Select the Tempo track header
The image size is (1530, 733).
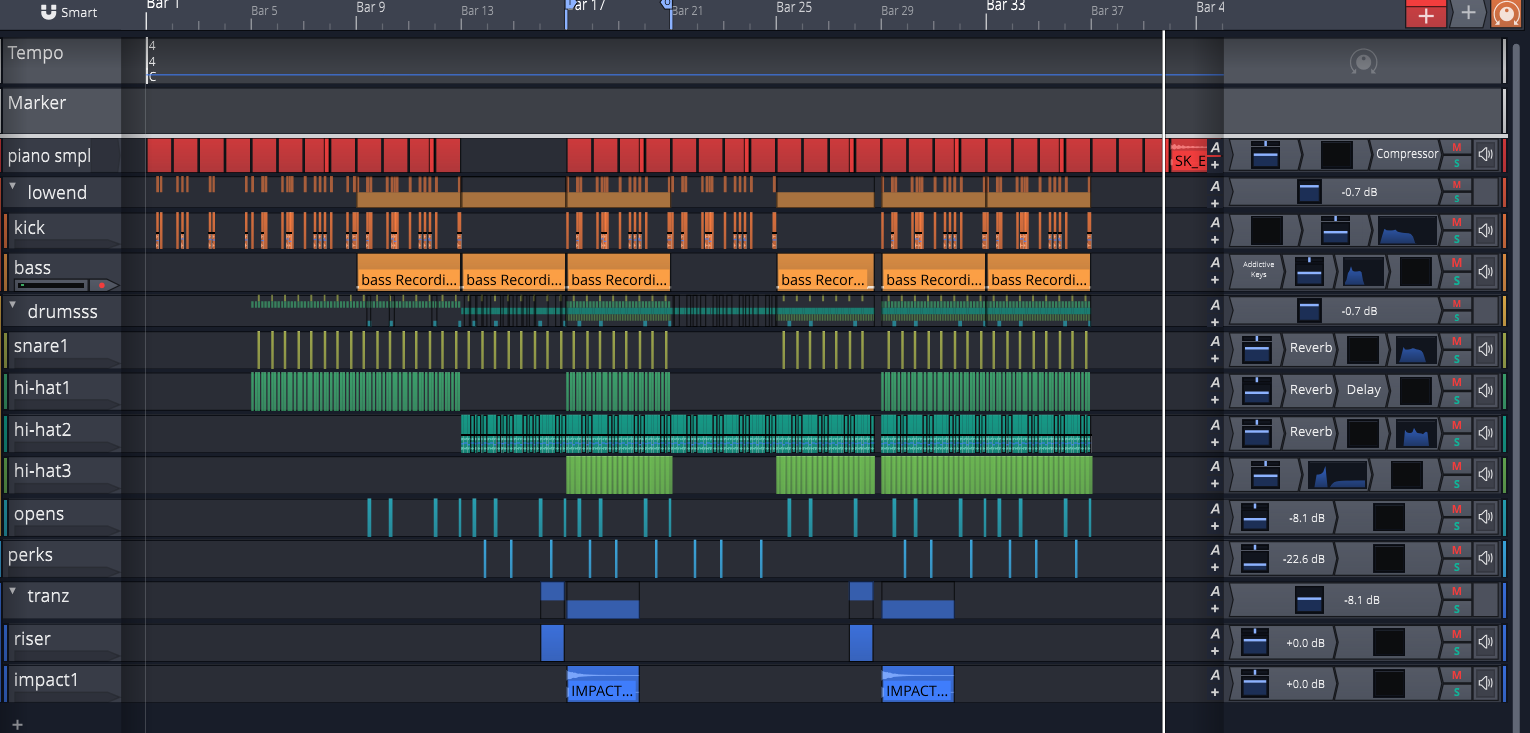[x=62, y=60]
